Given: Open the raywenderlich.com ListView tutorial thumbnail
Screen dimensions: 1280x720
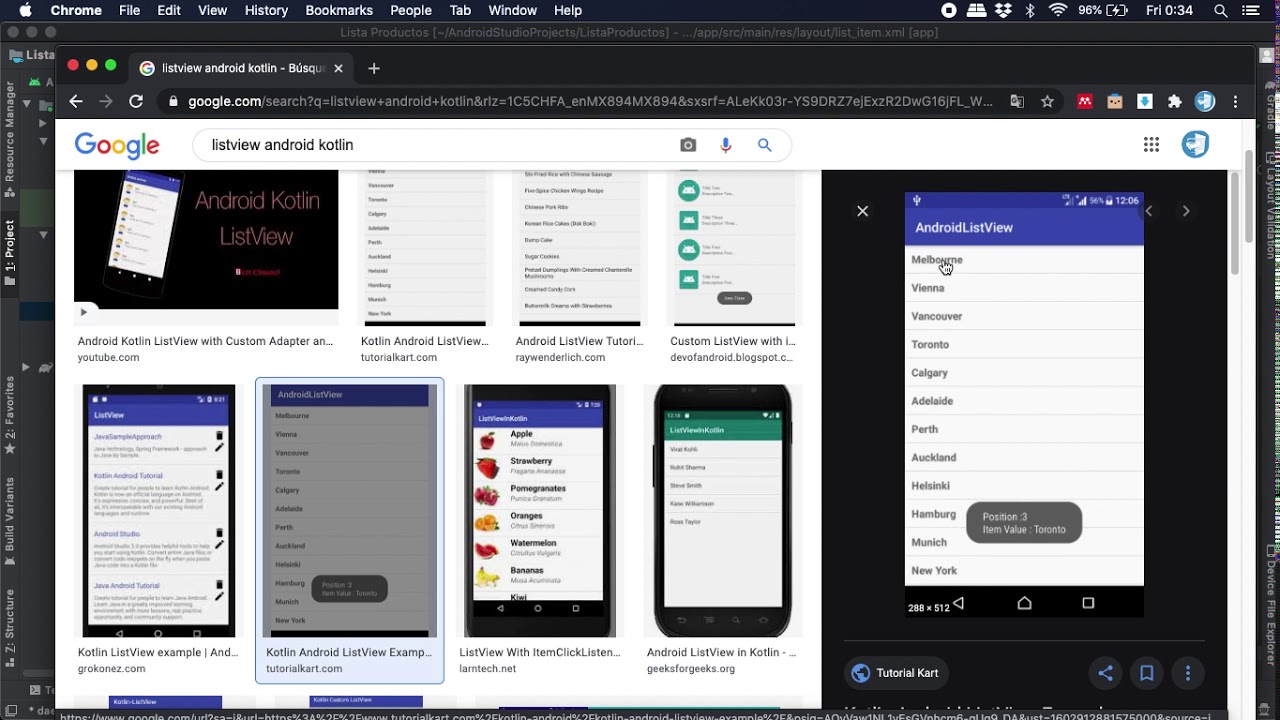Looking at the screenshot, I should click(x=580, y=247).
